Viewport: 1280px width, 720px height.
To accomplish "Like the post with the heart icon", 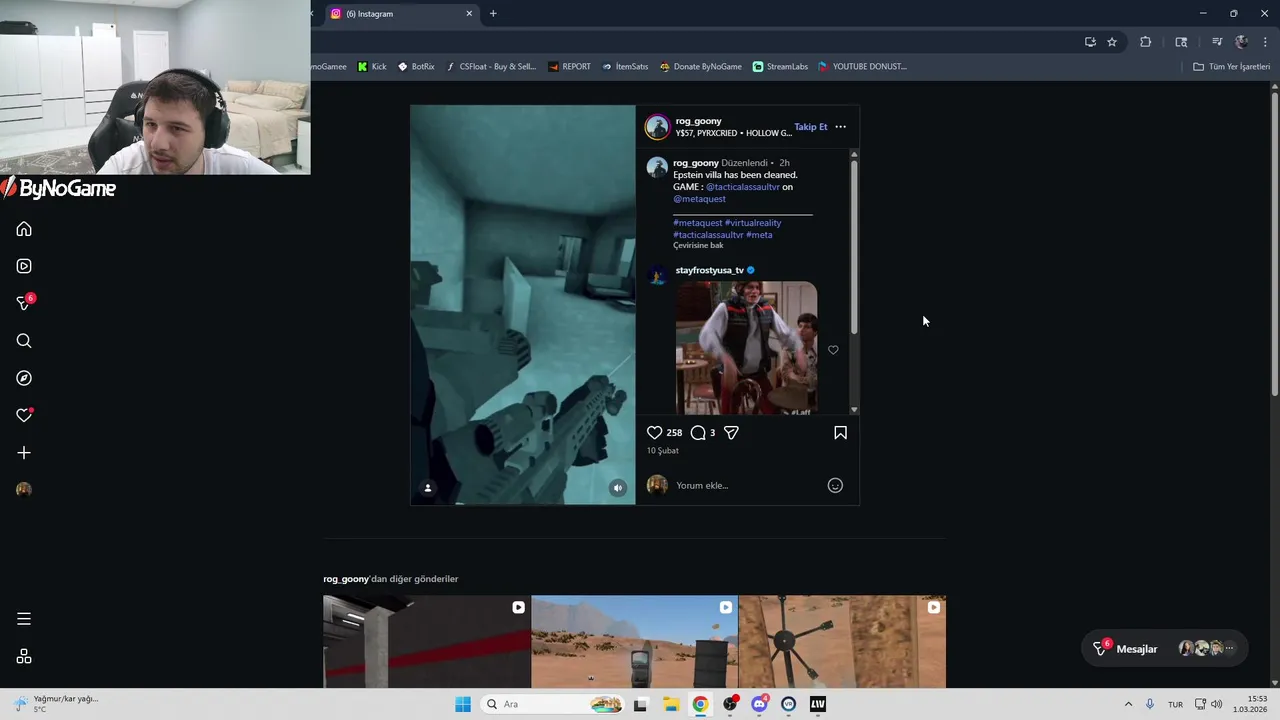I will tap(654, 433).
